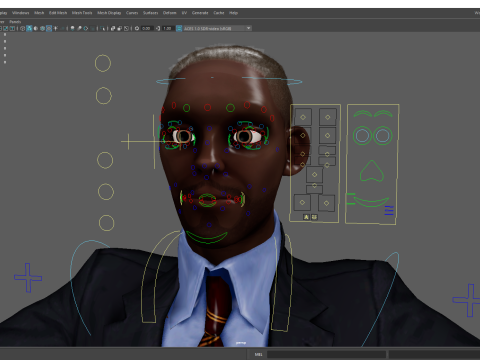This screenshot has height=360, width=480.
Task: Click the gamma reset icon
Action: pos(158,28)
